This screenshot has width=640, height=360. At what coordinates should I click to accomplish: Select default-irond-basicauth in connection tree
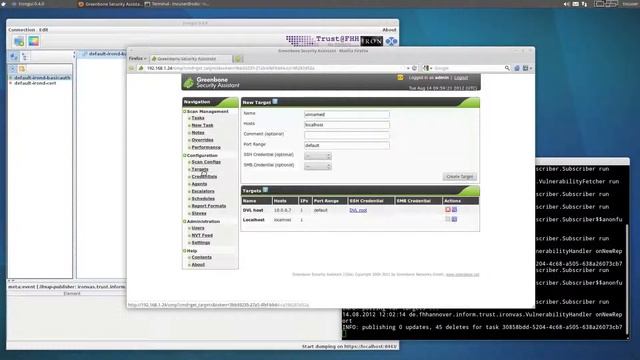[42, 78]
